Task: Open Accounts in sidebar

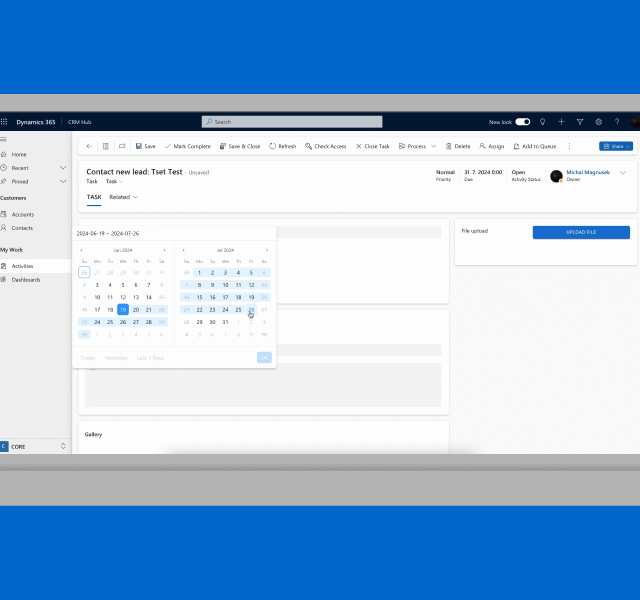Action: 22,214
